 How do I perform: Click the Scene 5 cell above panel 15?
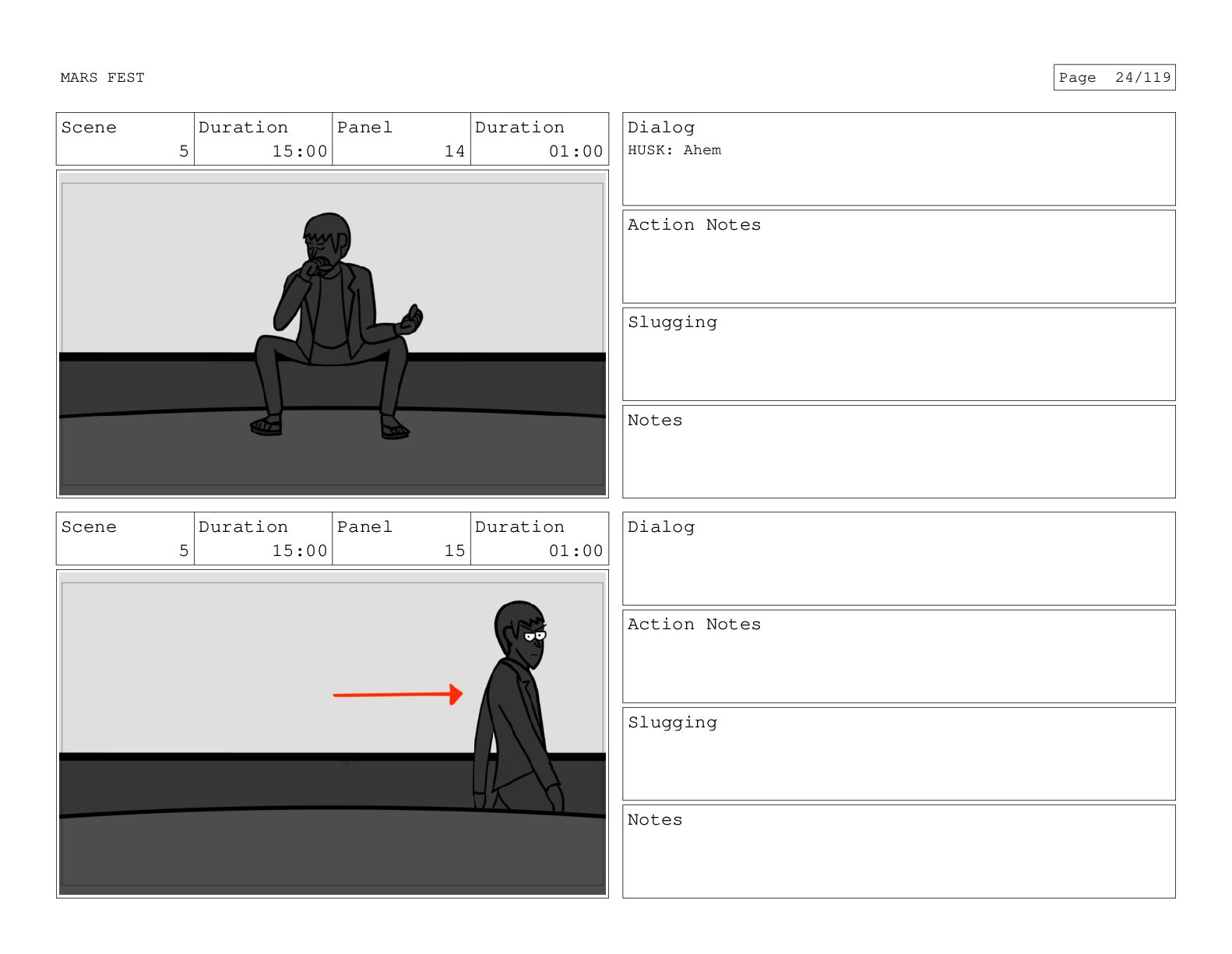125,539
